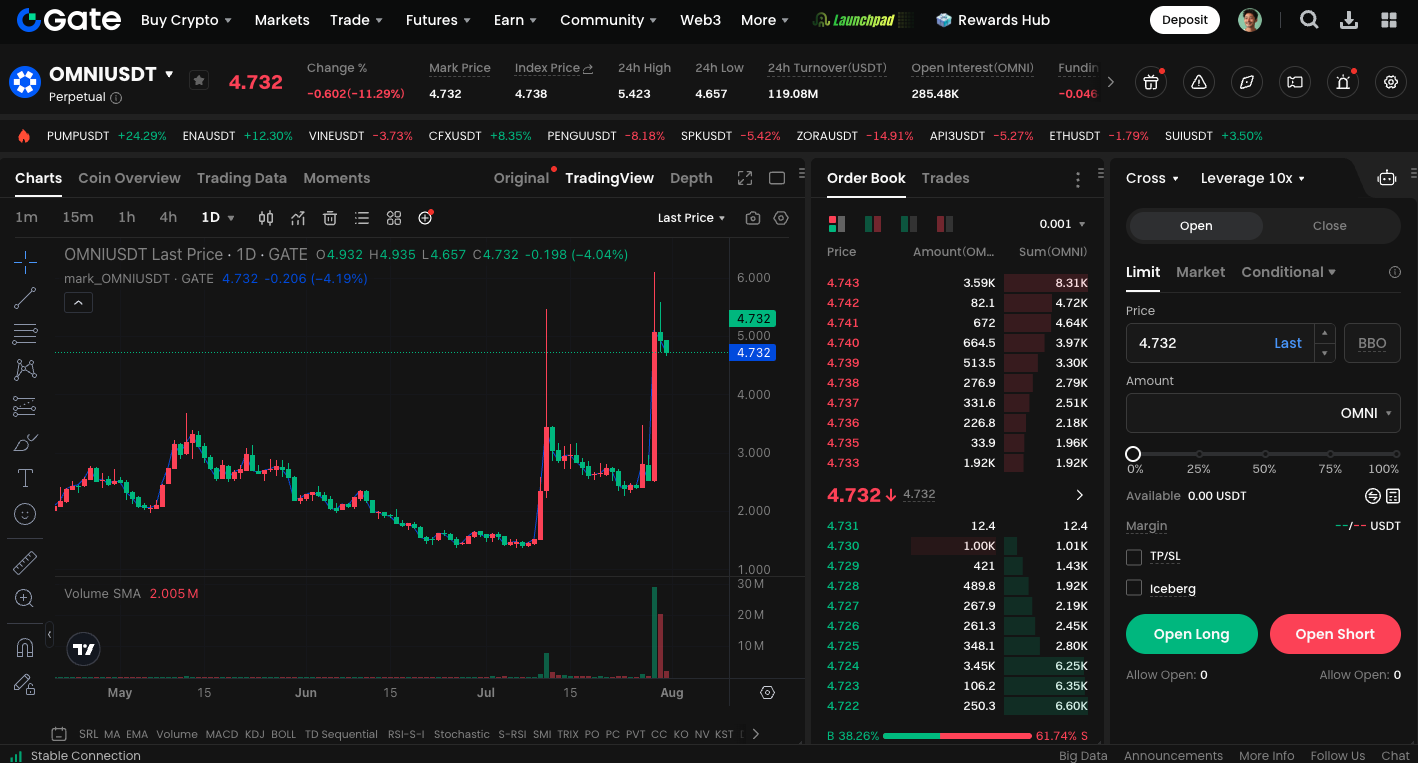This screenshot has height=763, width=1418.
Task: Open Cross margin mode dropdown
Action: pos(1153,178)
